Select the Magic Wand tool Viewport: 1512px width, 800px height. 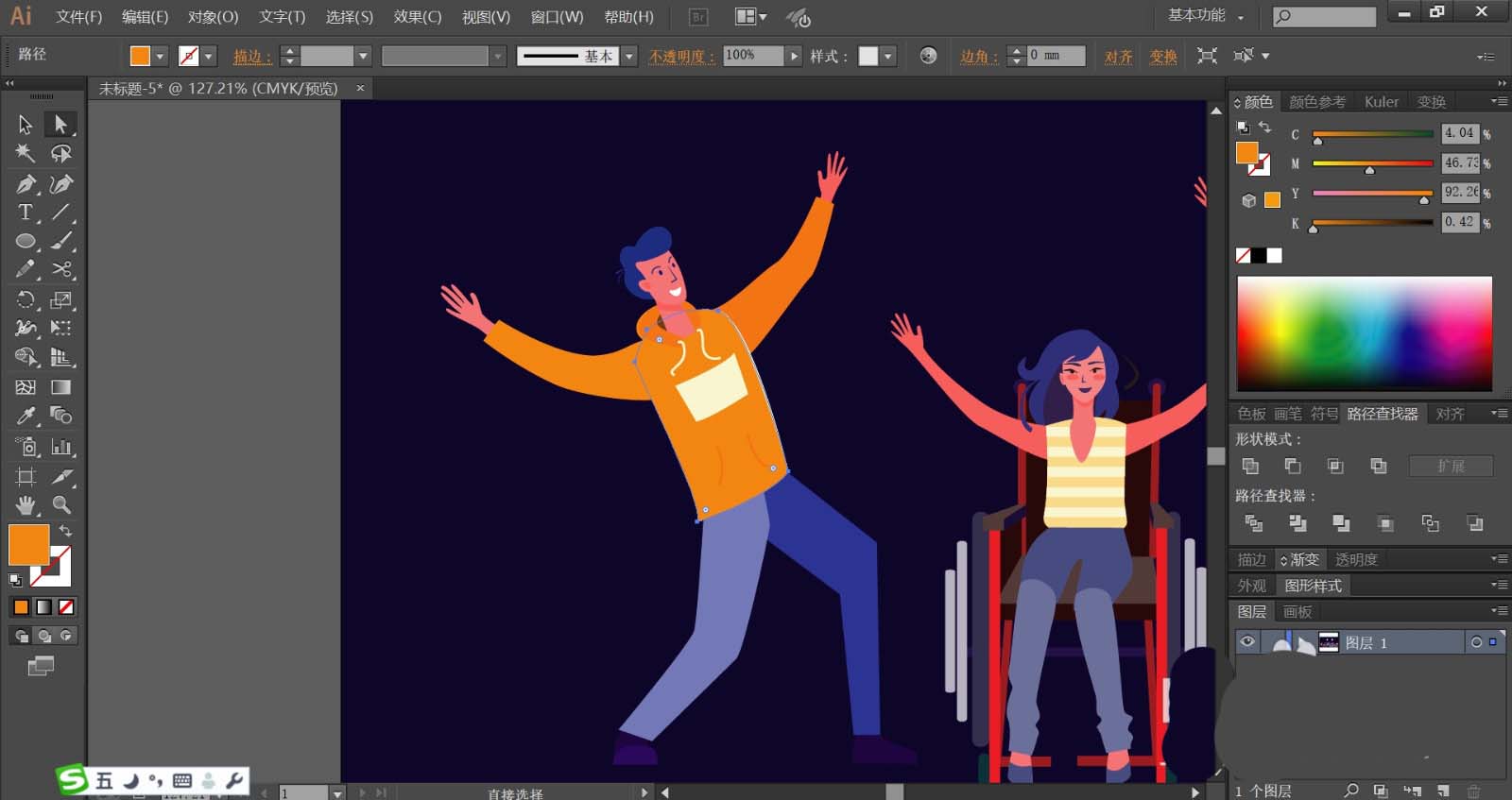click(x=26, y=153)
